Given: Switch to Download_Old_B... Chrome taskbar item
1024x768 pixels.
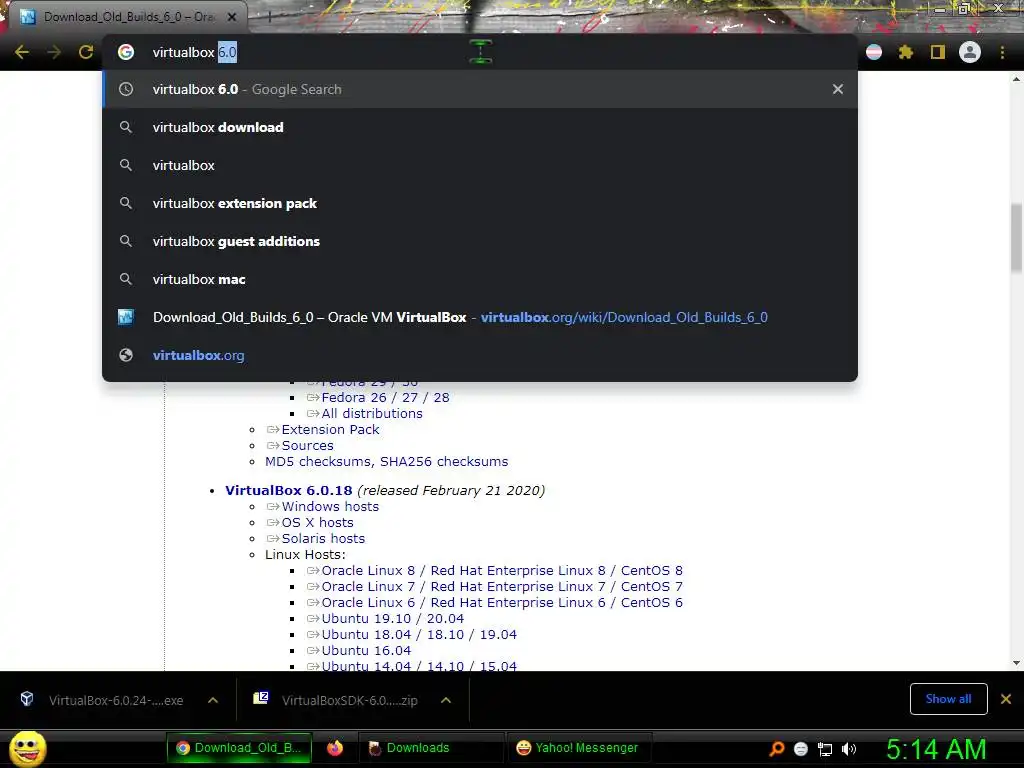Looking at the screenshot, I should tap(239, 748).
